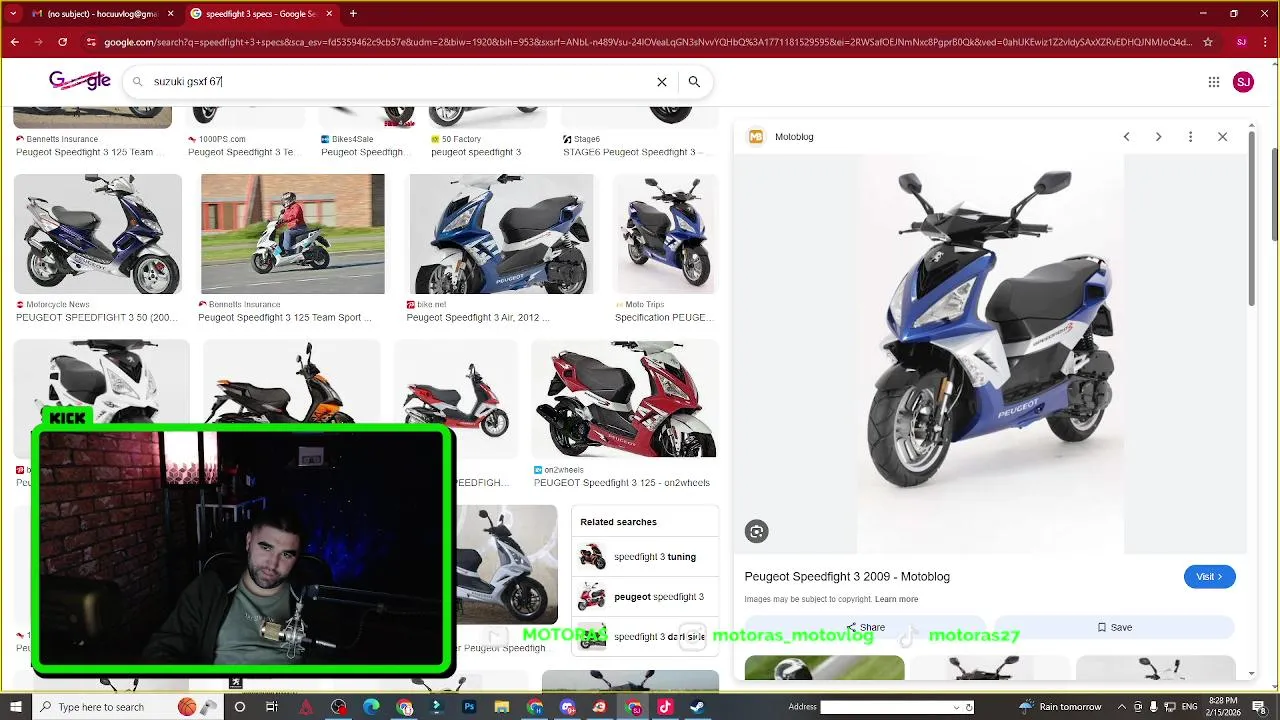Show next image in preview panel
The image size is (1280, 720).
coord(1158,137)
